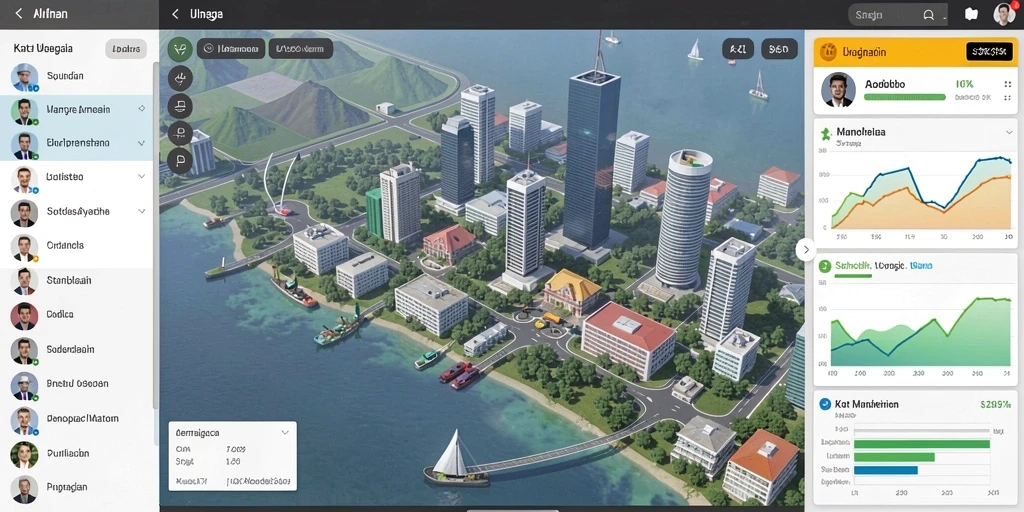Select the Sarhotik tab label
Image resolution: width=1024 pixels, height=512 pixels.
coord(854,266)
